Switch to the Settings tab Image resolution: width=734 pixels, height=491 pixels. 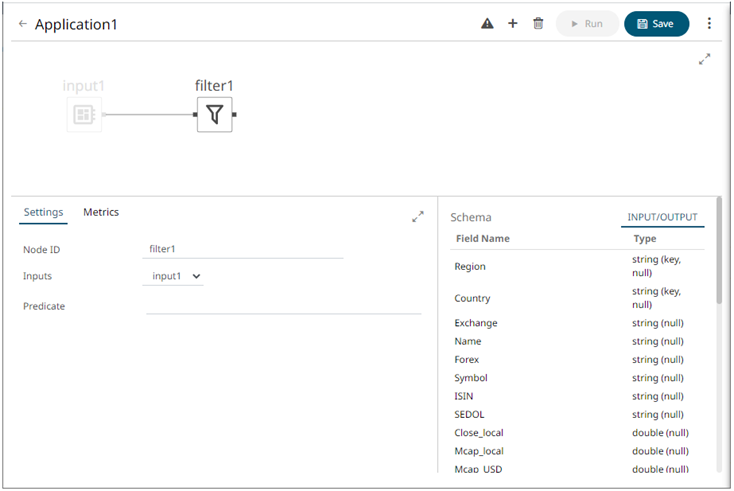tap(43, 212)
